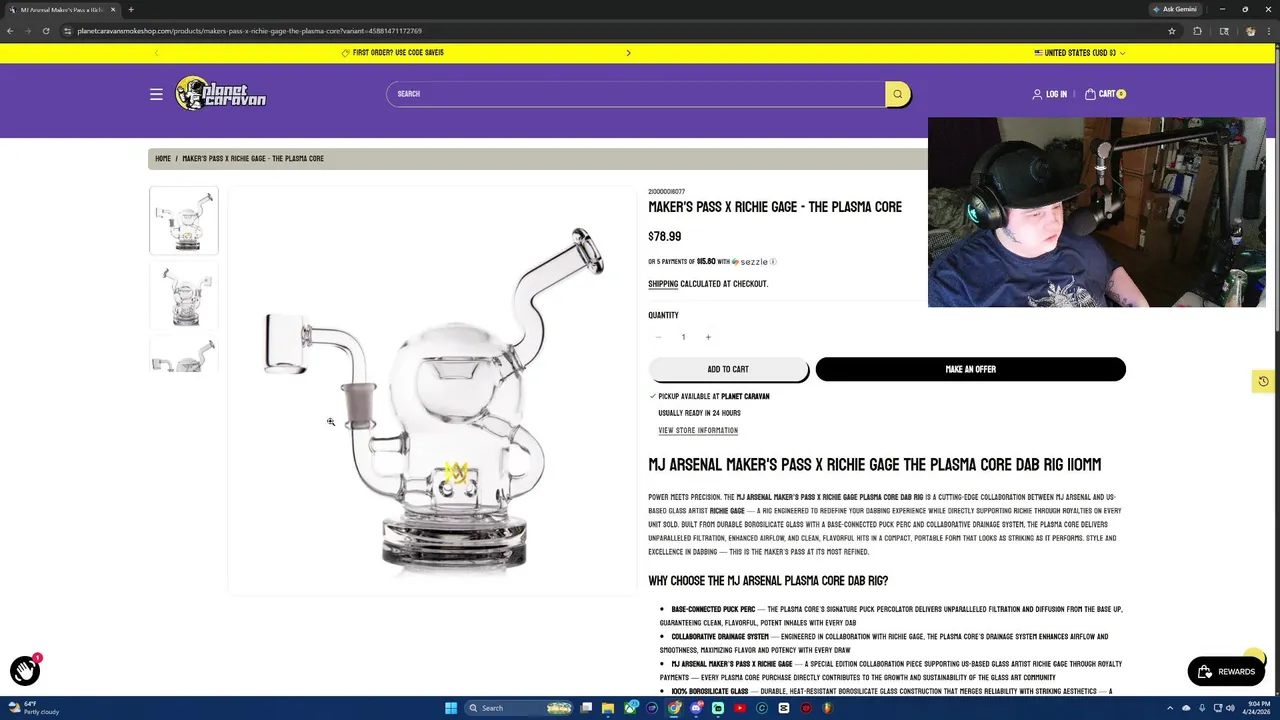Viewport: 1280px width, 720px height.
Task: Select the first product thumbnail
Action: pos(184,220)
